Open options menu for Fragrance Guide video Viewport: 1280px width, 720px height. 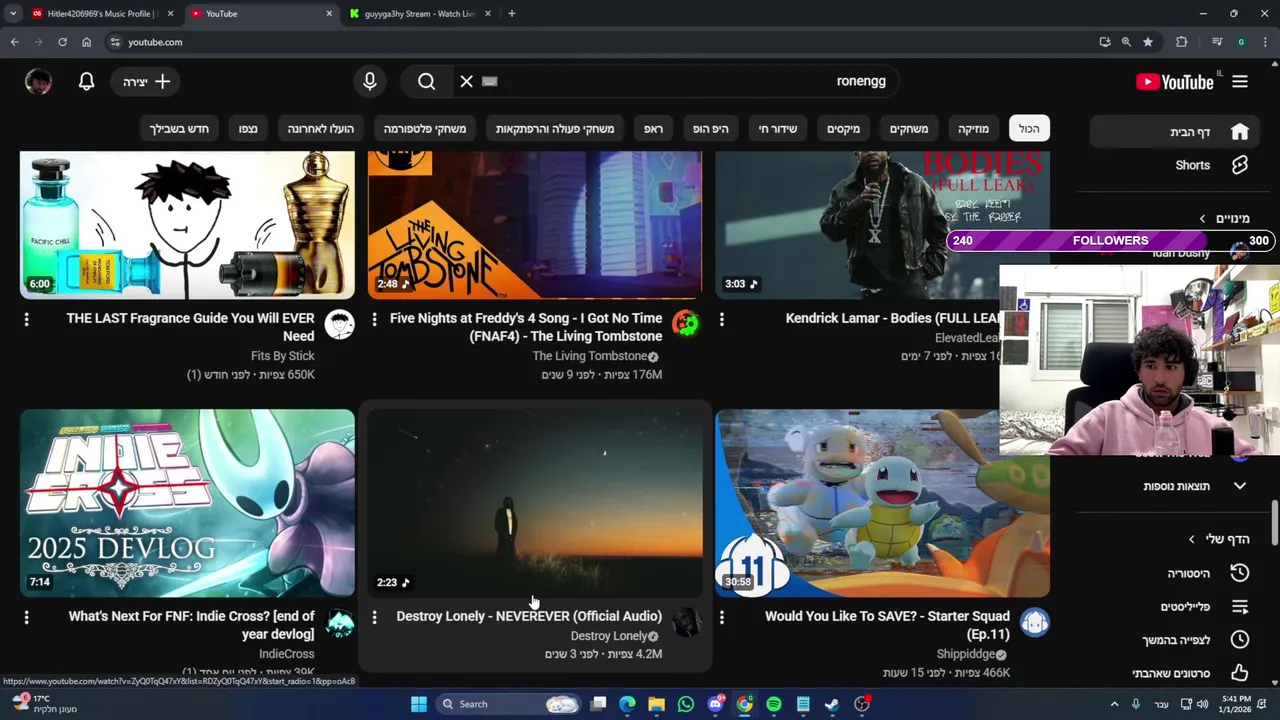[x=27, y=319]
